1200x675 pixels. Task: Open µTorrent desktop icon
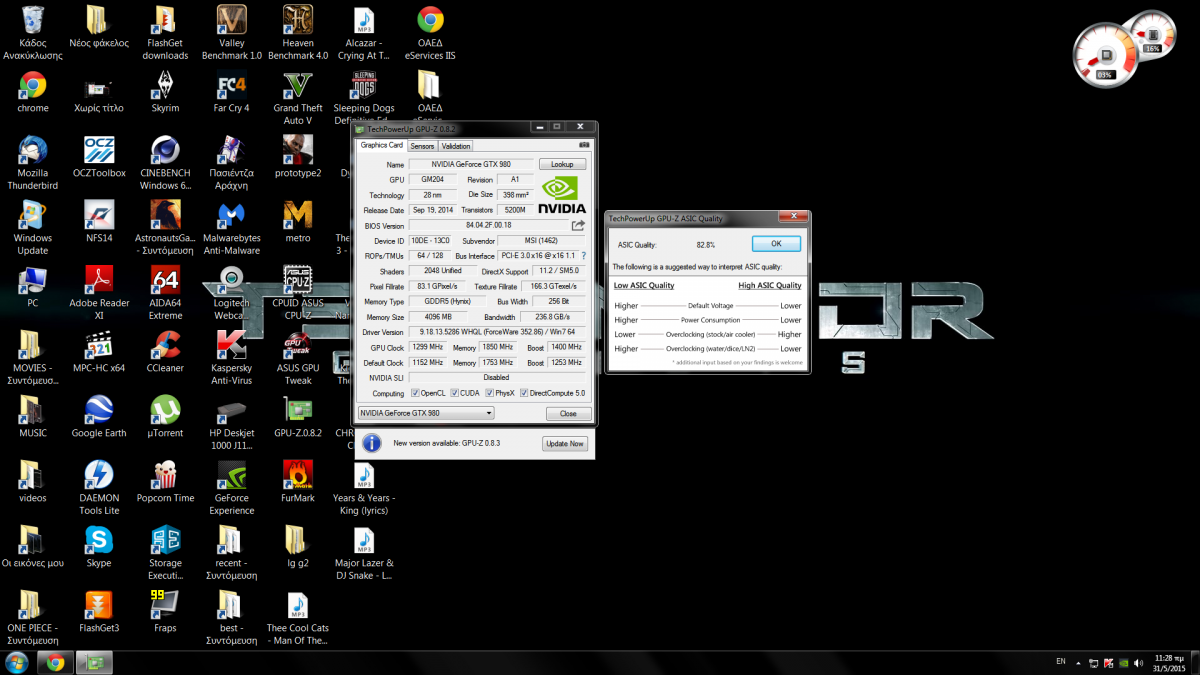point(165,415)
